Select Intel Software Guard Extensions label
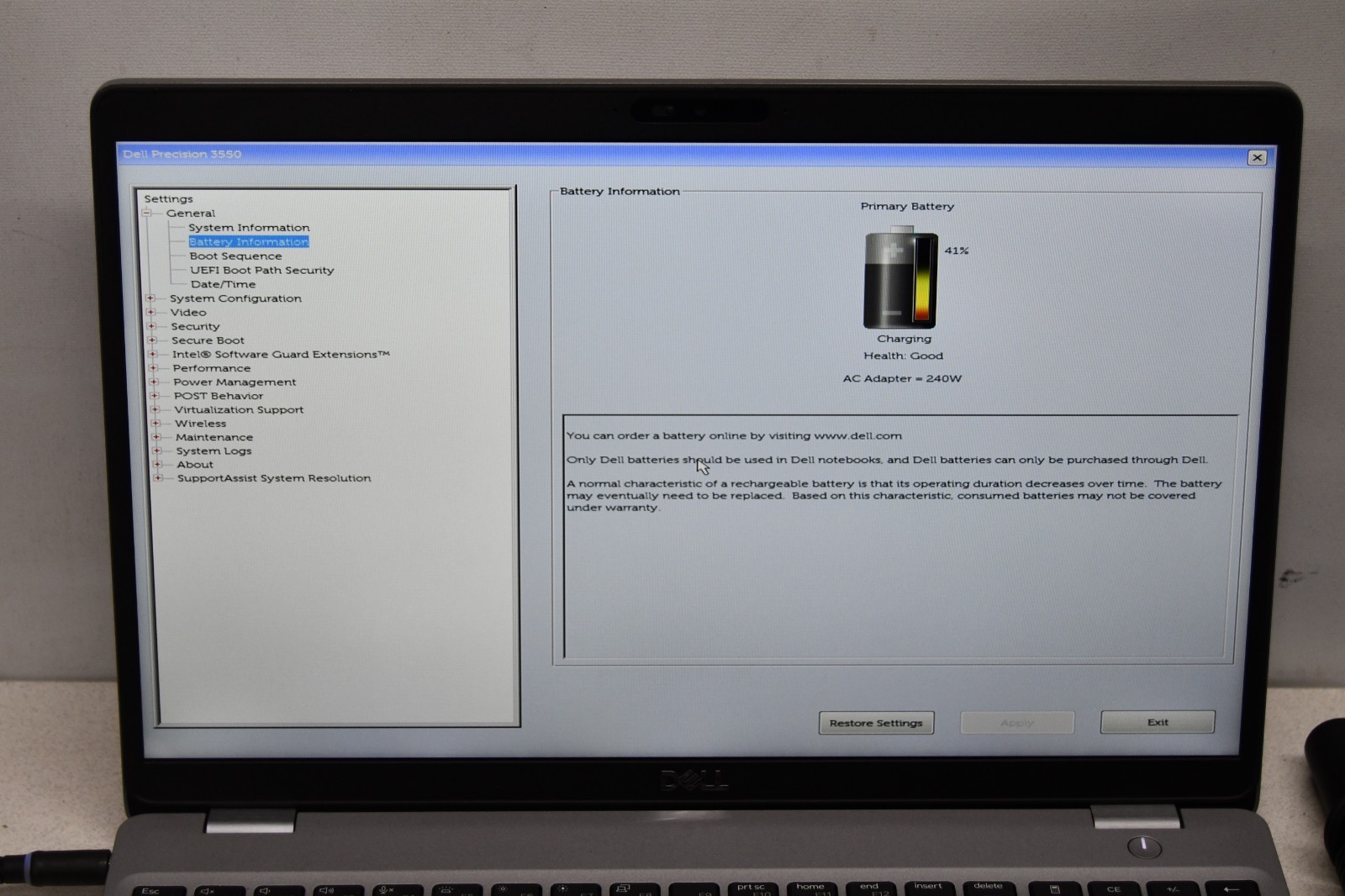 point(281,354)
